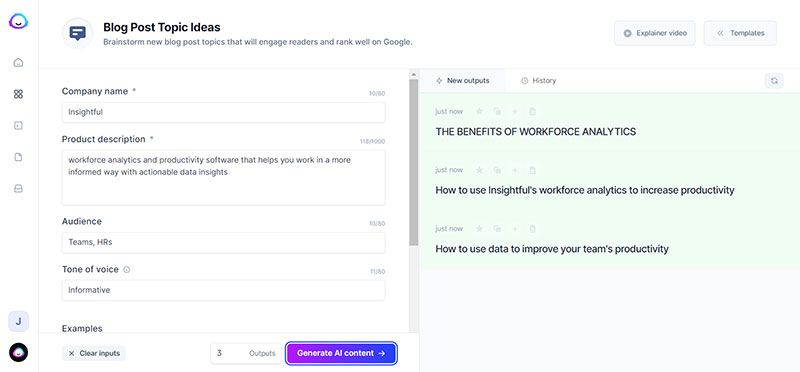Screen dimensions: 800x372
Task: Click Generate AI content button
Action: pyautogui.click(x=341, y=353)
